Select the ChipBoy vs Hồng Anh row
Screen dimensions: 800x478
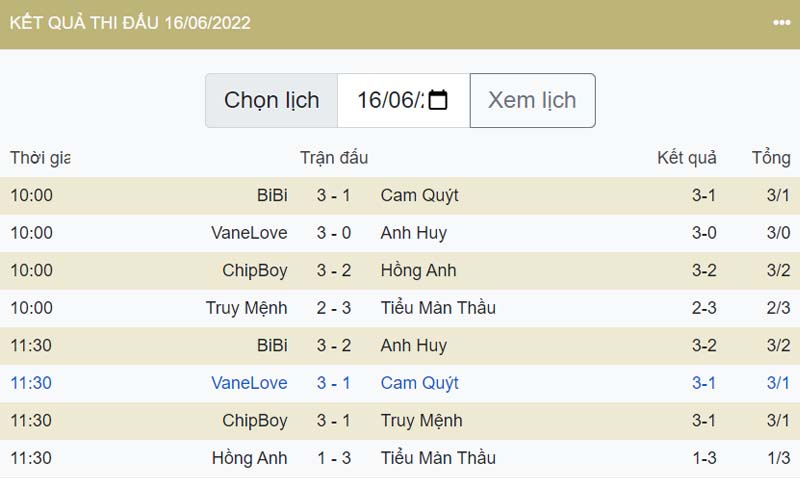click(x=400, y=270)
